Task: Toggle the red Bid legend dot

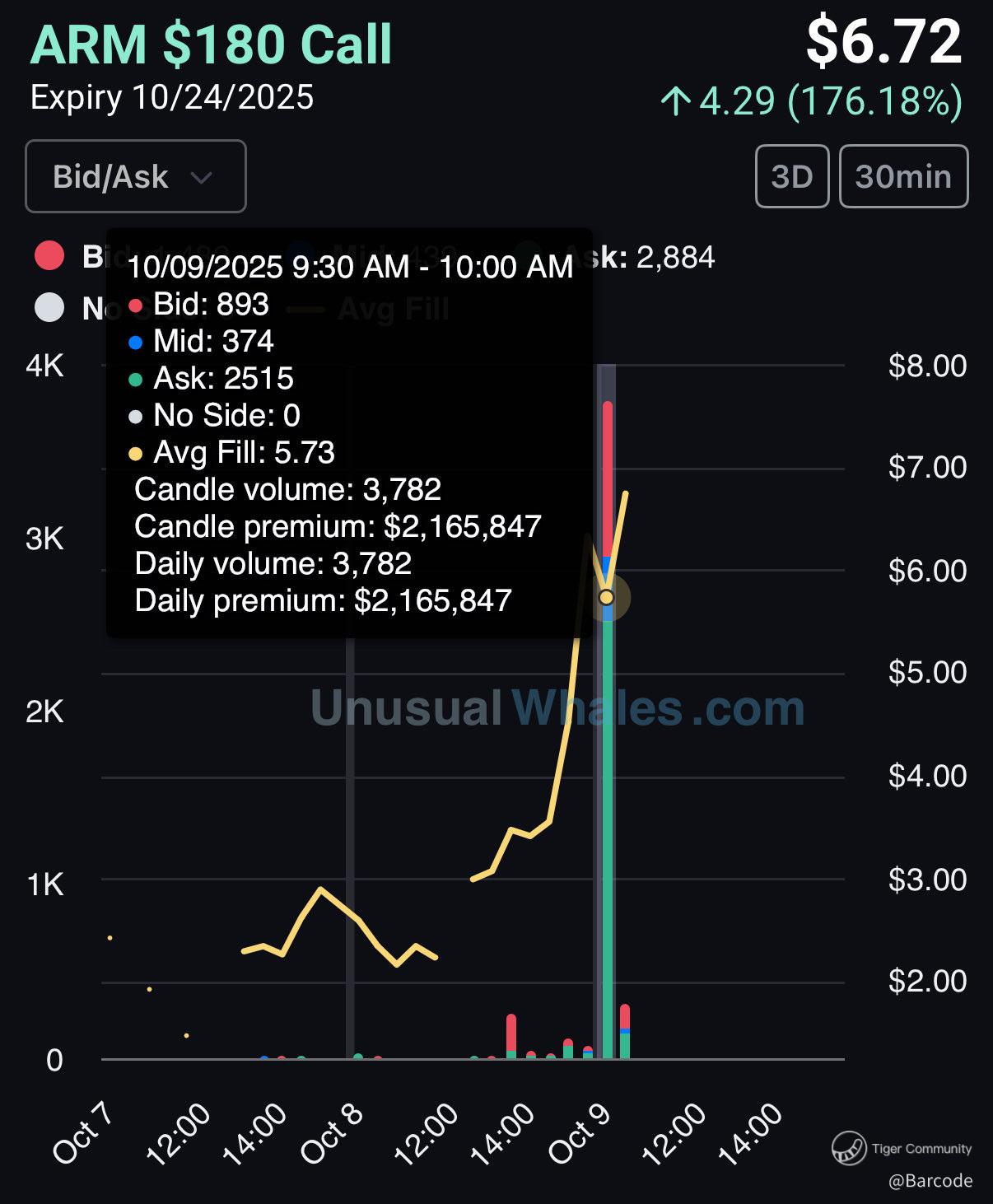Action: coord(49,255)
